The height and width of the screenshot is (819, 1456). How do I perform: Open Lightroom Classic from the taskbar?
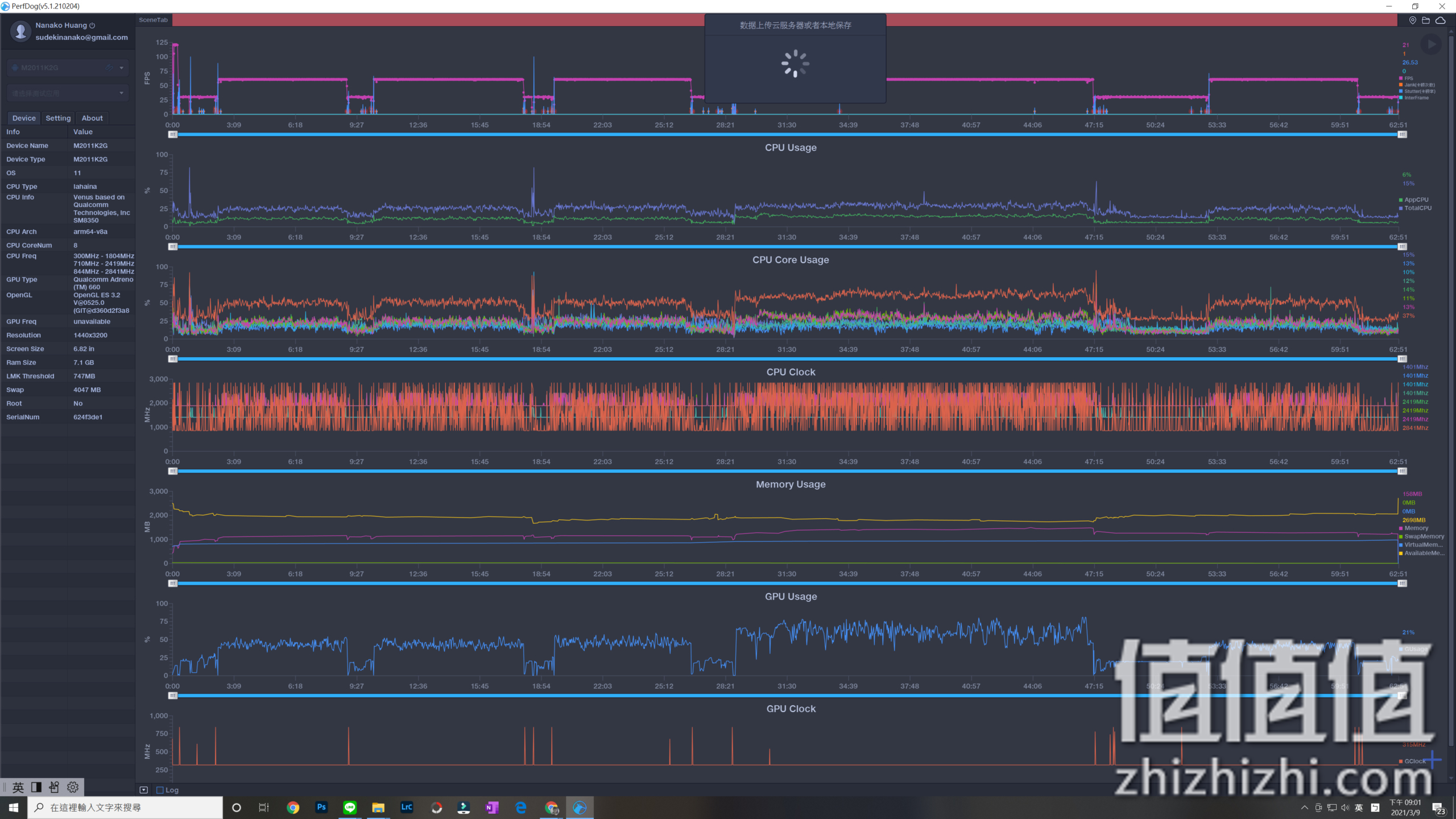pyautogui.click(x=407, y=808)
